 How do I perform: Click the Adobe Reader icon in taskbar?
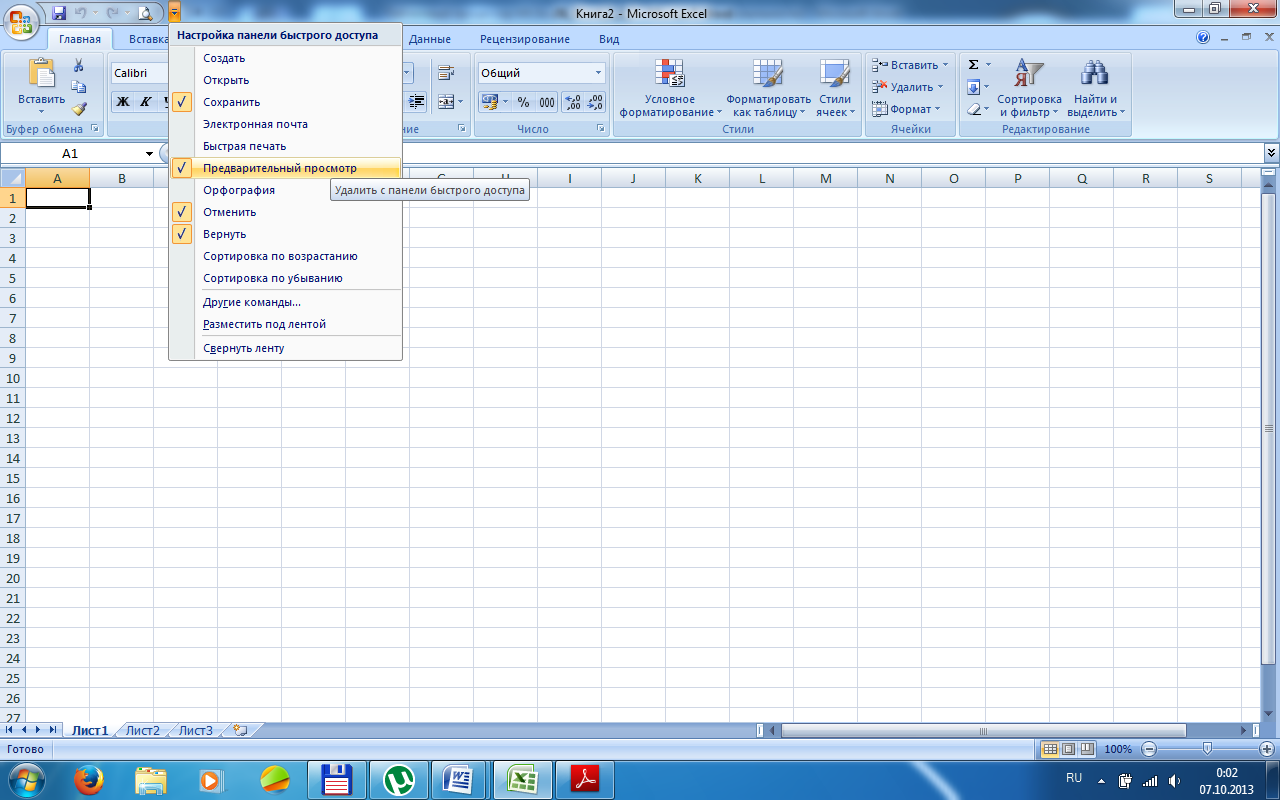pos(583,779)
